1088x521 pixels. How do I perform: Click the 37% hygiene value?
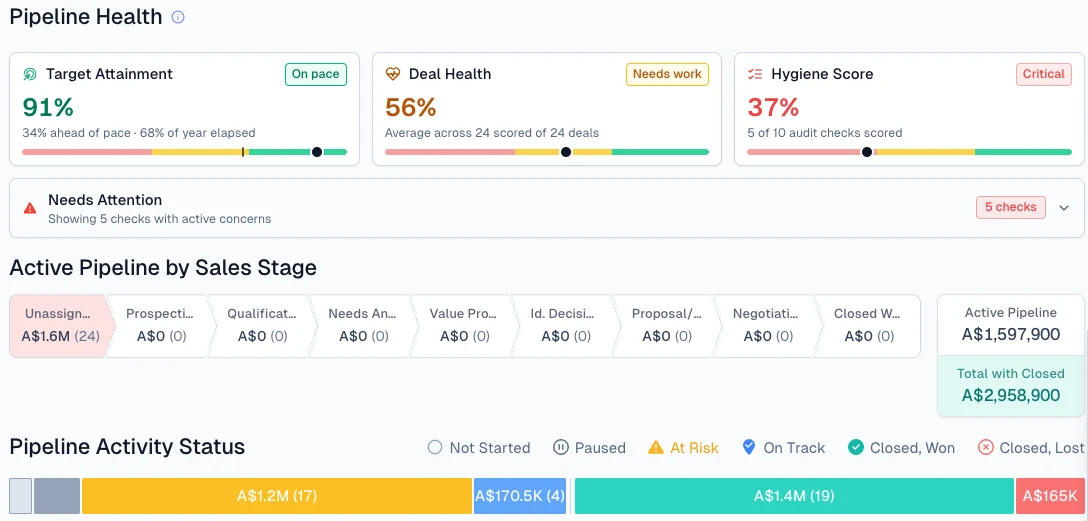click(x=773, y=108)
